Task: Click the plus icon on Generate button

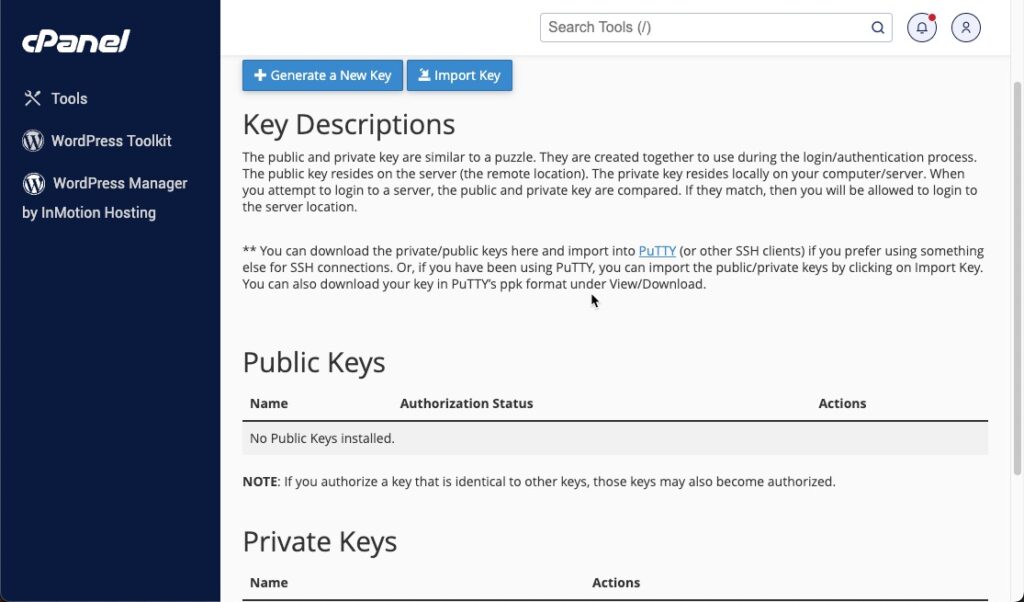Action: (x=260, y=75)
